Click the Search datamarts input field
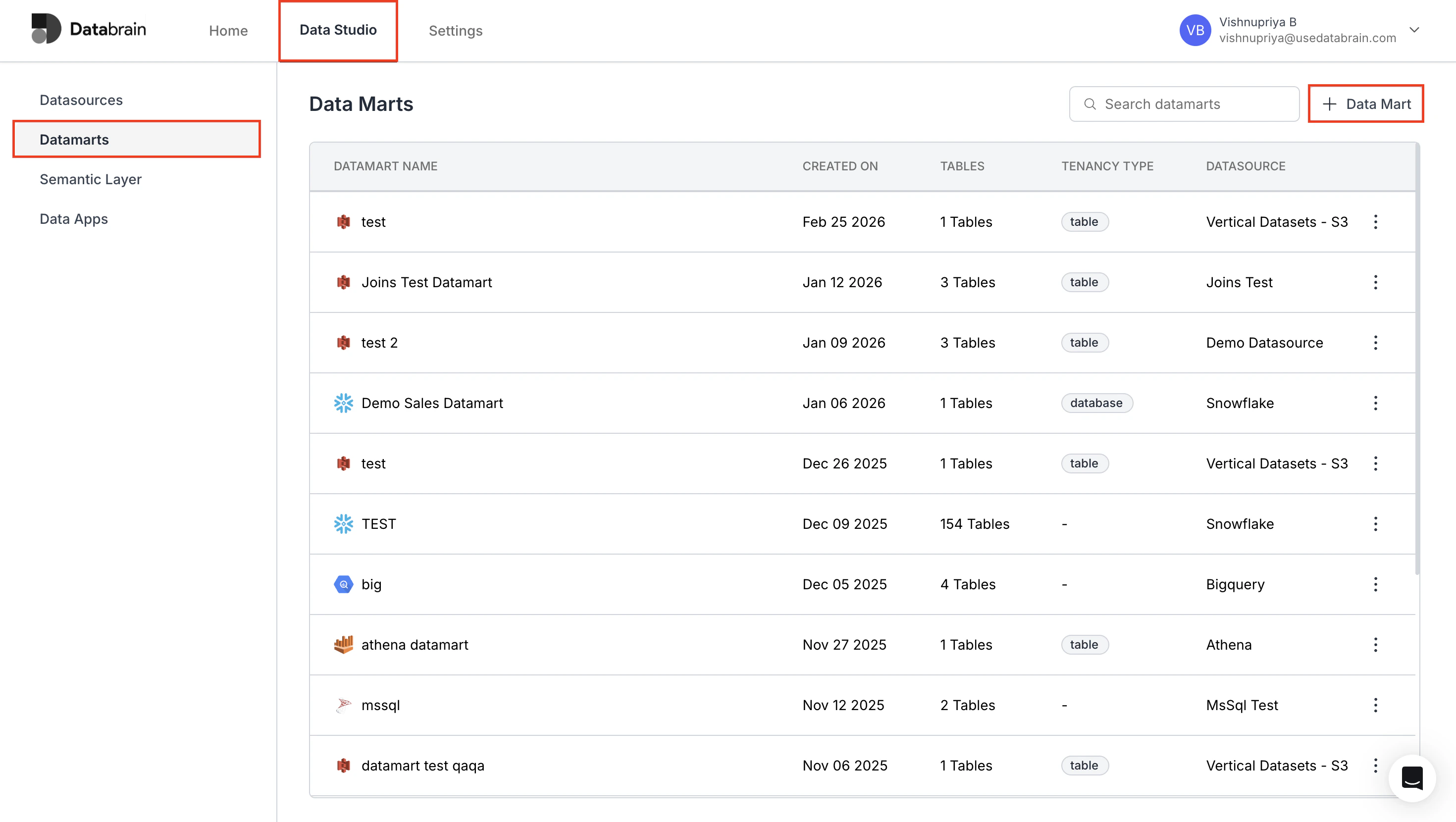Screen dimensions: 1456x822 [x=1184, y=104]
